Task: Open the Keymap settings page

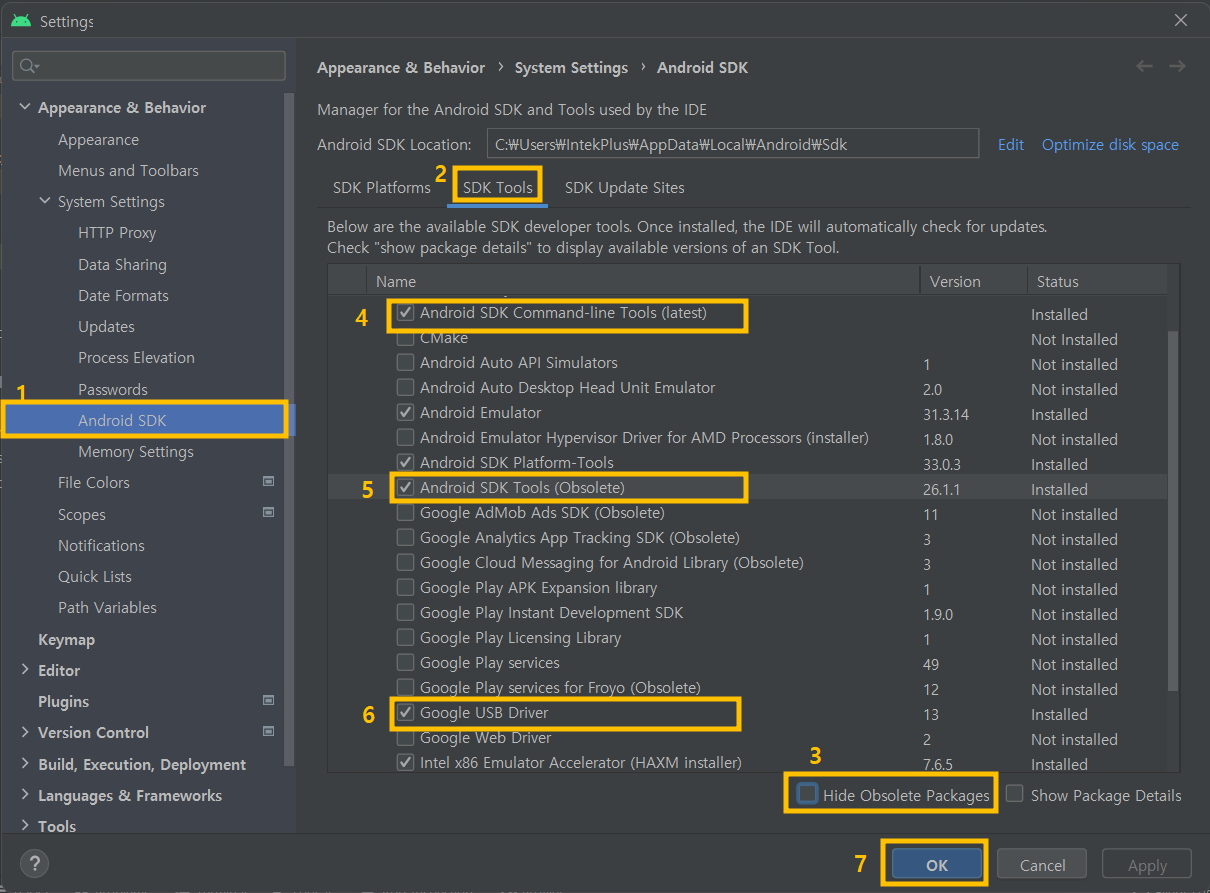Action: (x=66, y=639)
